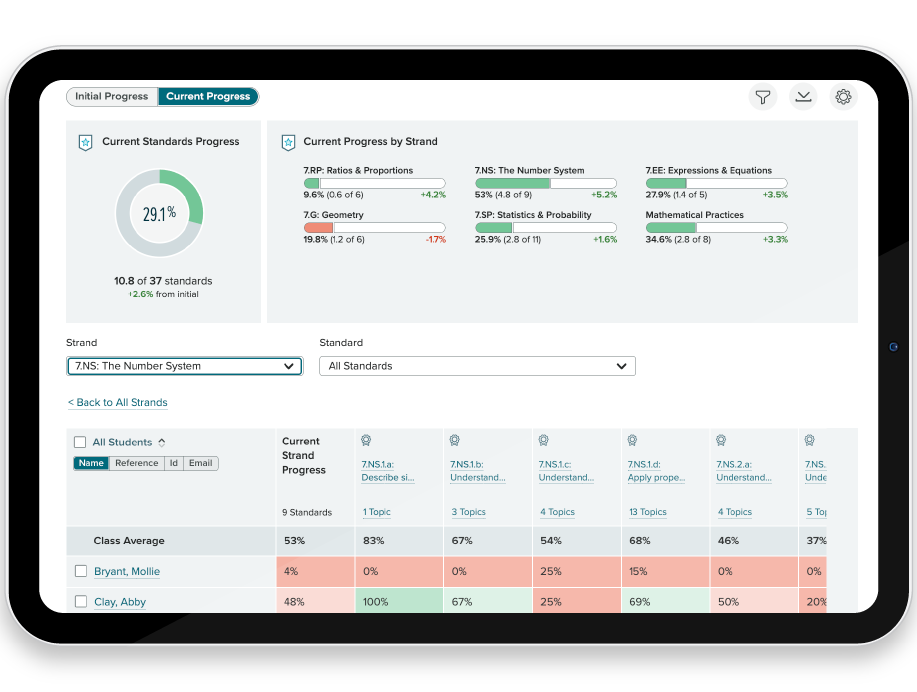Click the ribbon icon above 7.NS.1.a

coord(366,440)
